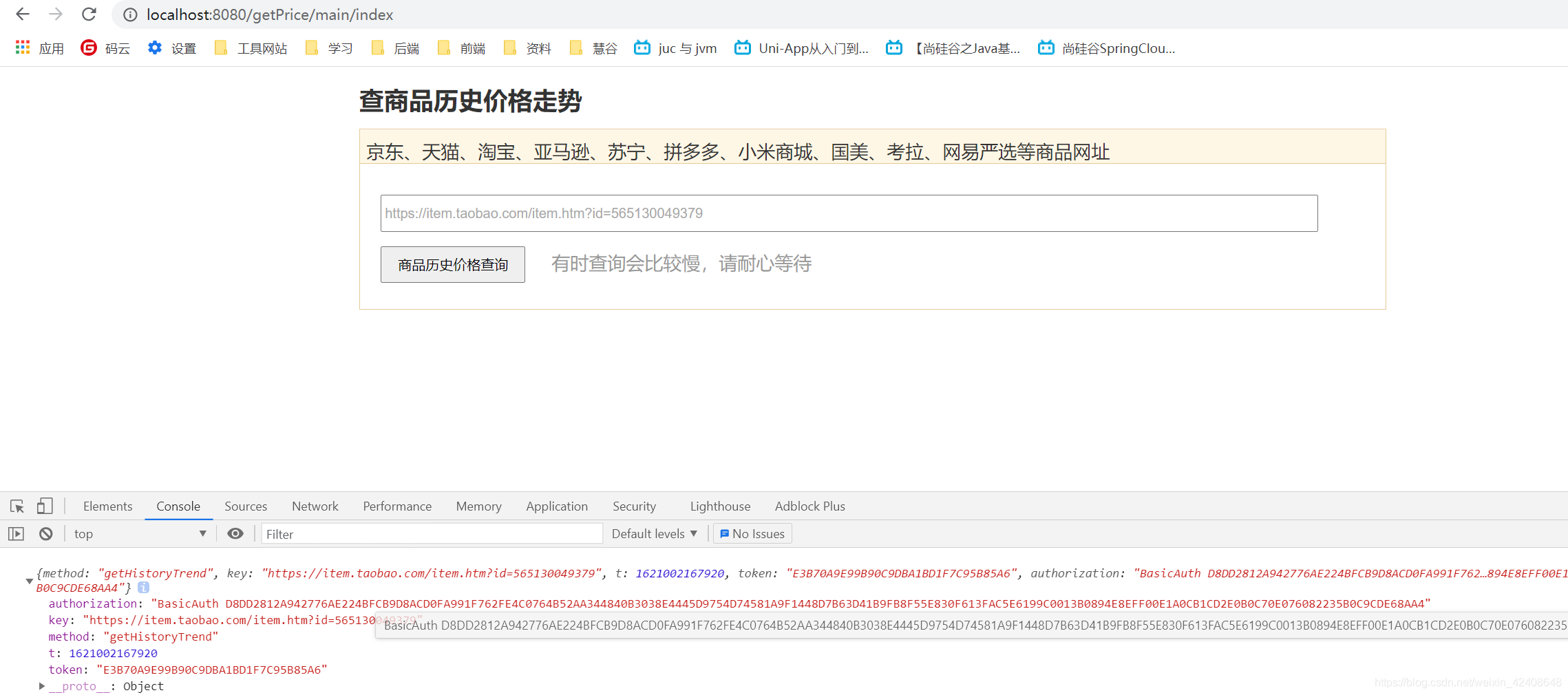This screenshot has height=695, width=1568.
Task: Click the site info icon in address bar
Action: coord(130,15)
